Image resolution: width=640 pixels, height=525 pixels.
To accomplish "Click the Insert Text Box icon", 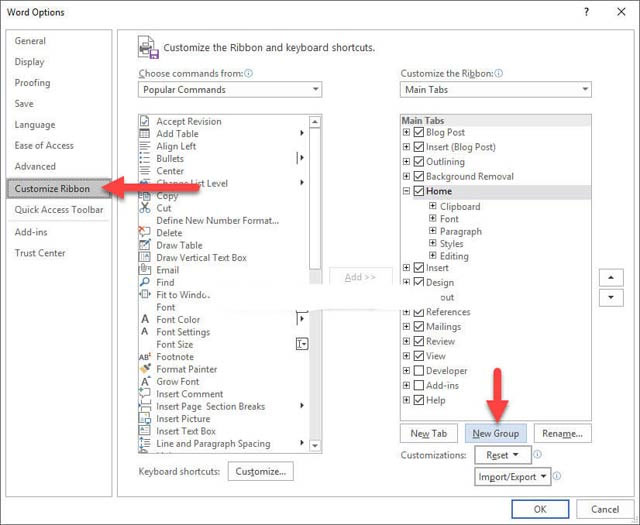I will pos(144,431).
